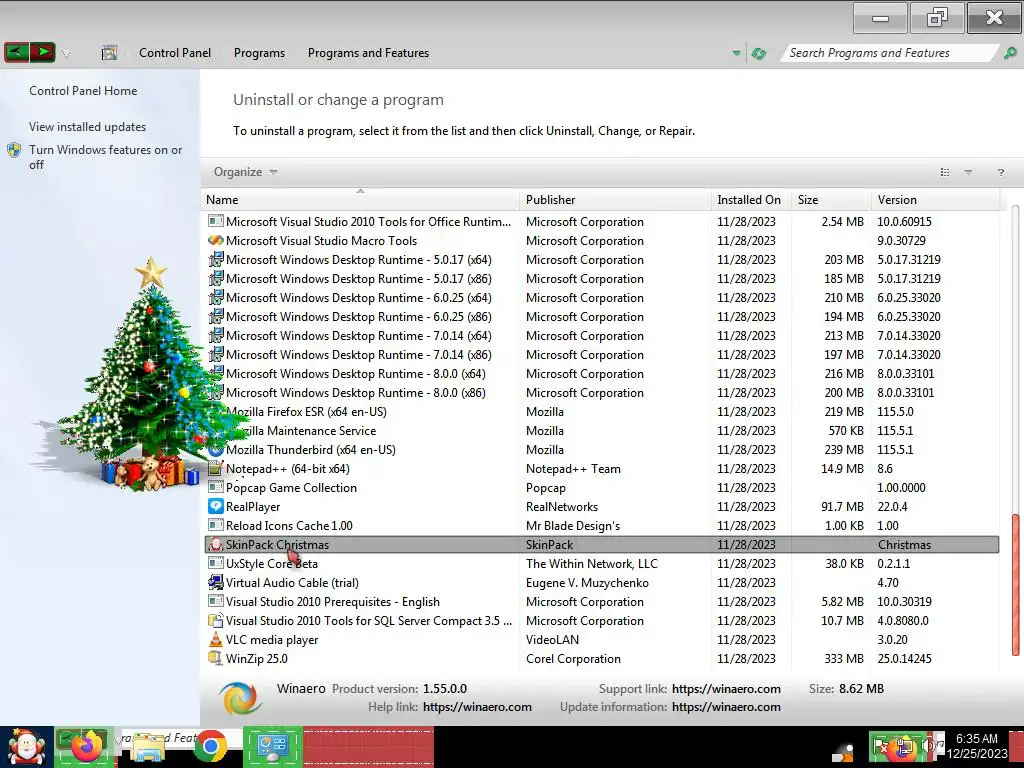Select Virtual Audio Cable (trial) icon
Screen dimensions: 1024x768
coord(216,582)
